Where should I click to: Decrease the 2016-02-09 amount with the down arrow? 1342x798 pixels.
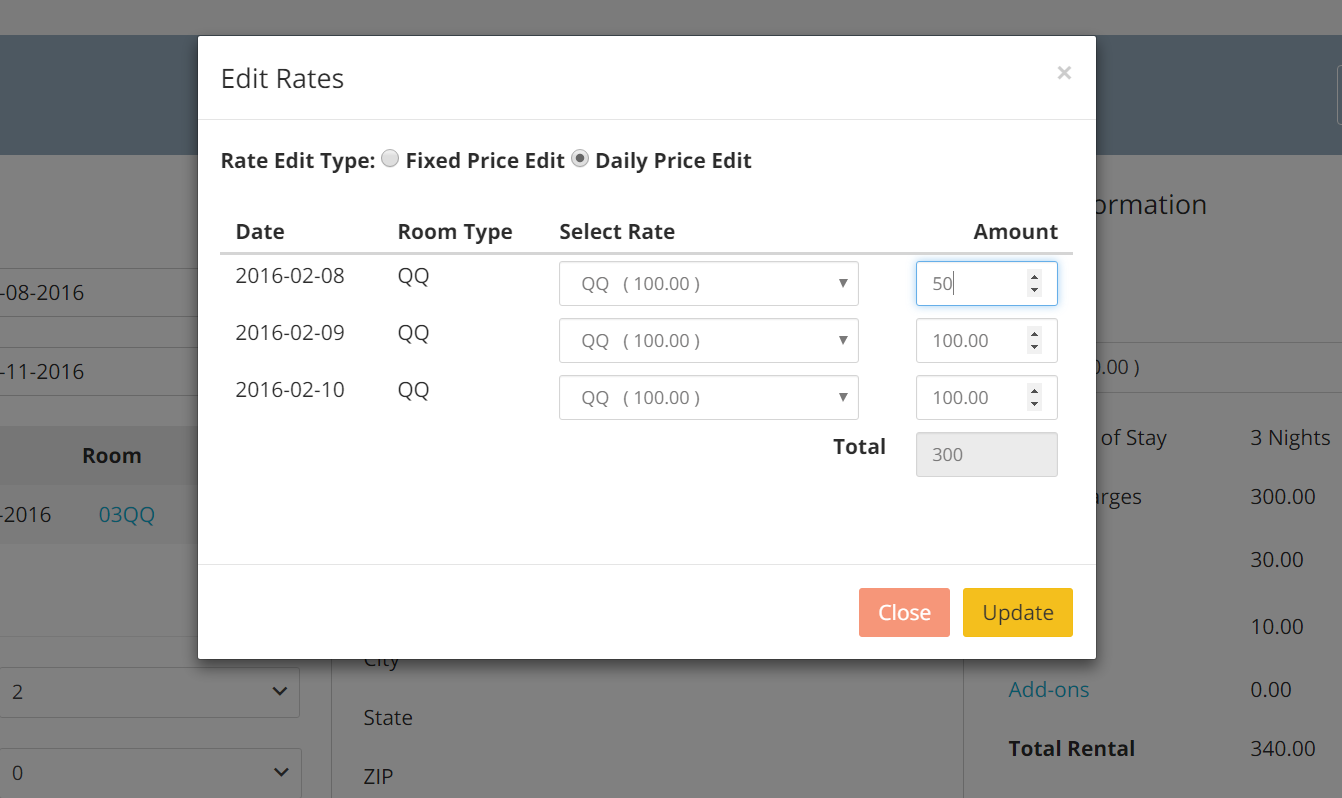(x=1034, y=348)
